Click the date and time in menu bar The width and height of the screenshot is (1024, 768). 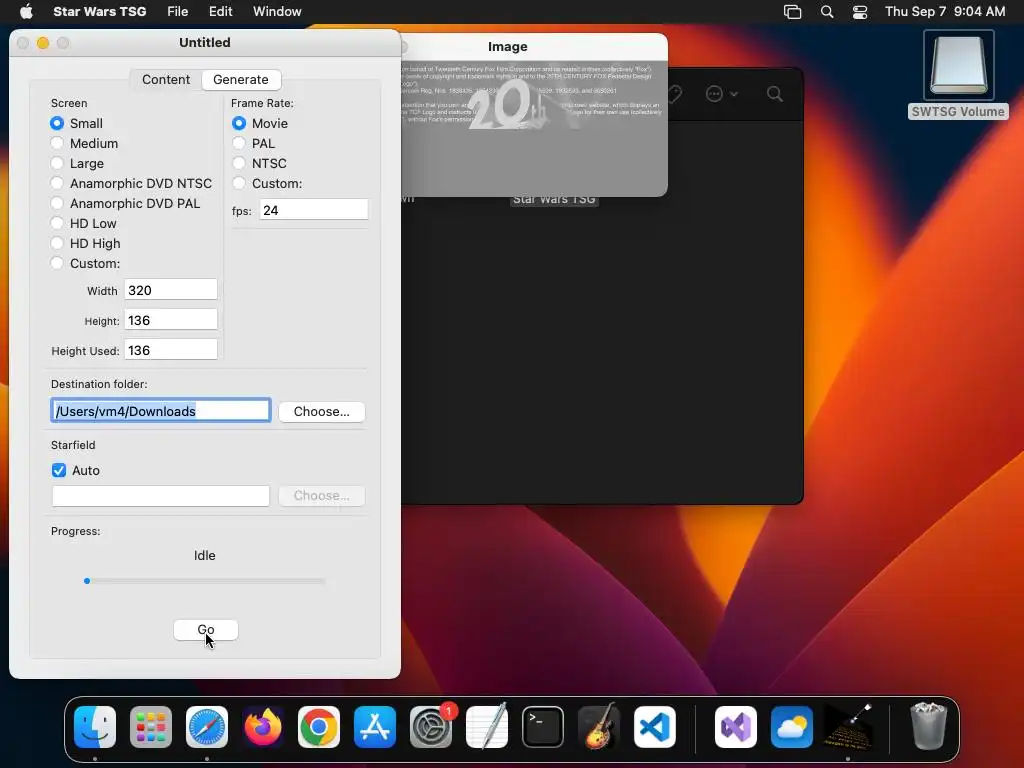click(945, 12)
